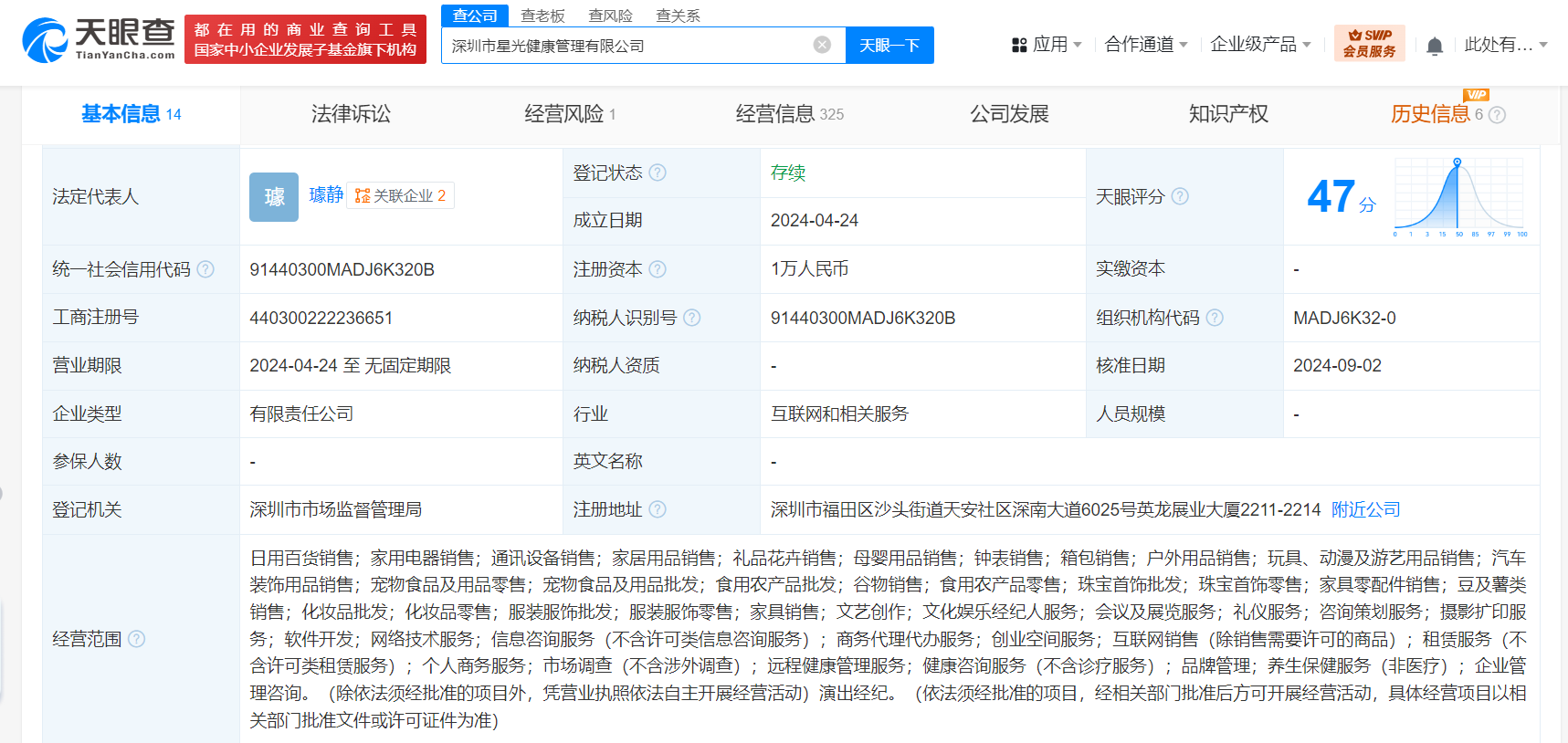Click help icon beside 天眼评分
The height and width of the screenshot is (743, 1568).
pos(1180,196)
